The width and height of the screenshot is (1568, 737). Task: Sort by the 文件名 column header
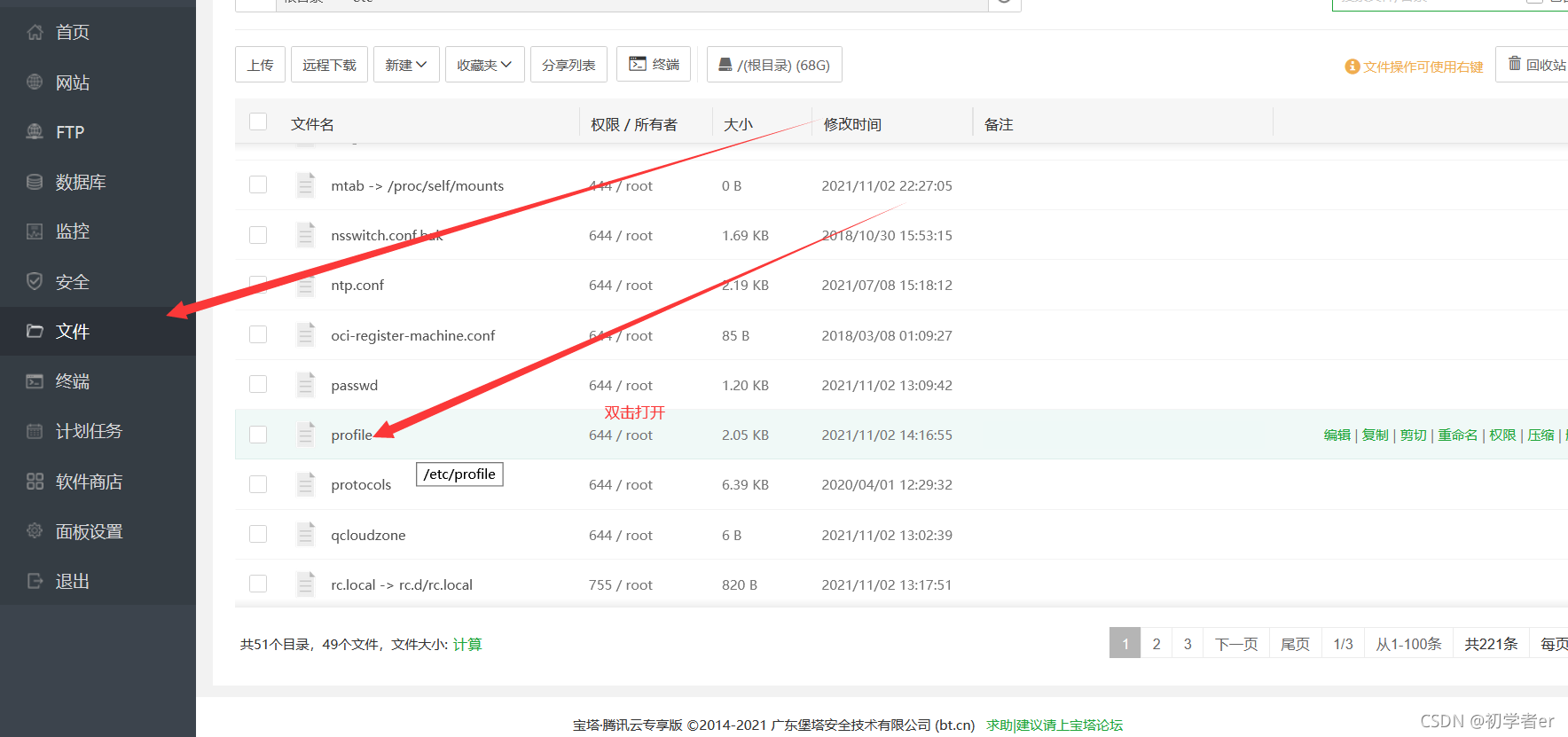tap(312, 124)
